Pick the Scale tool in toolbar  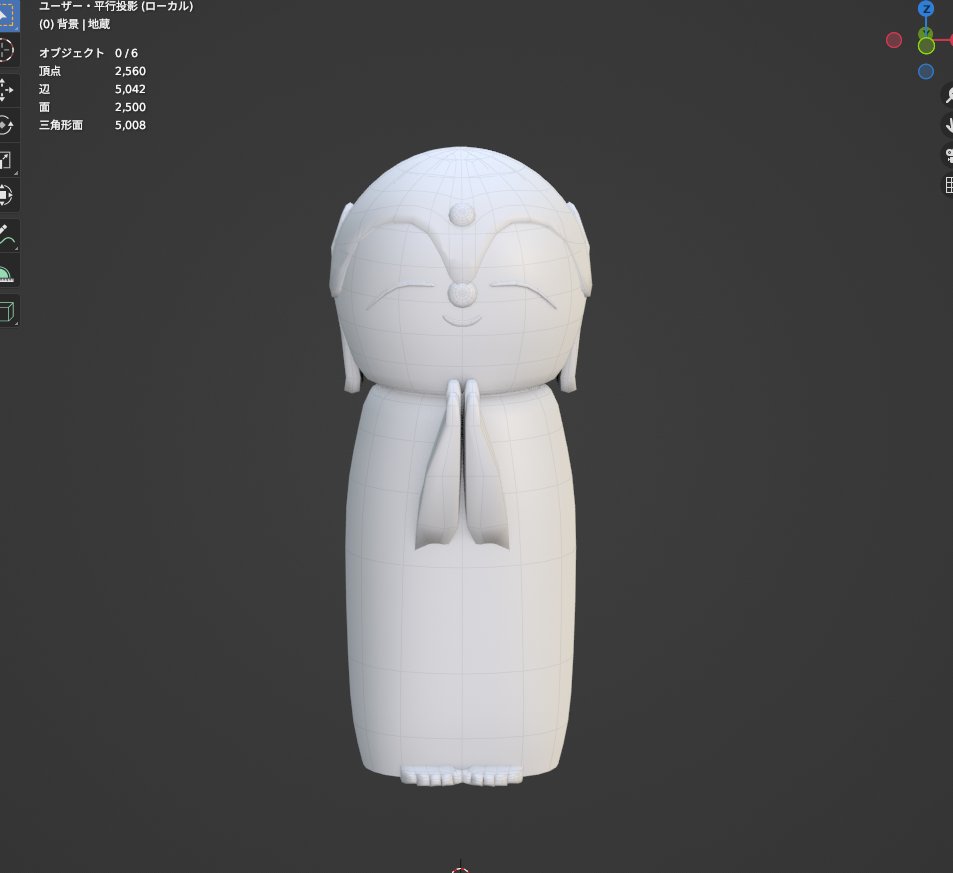pyautogui.click(x=7, y=160)
